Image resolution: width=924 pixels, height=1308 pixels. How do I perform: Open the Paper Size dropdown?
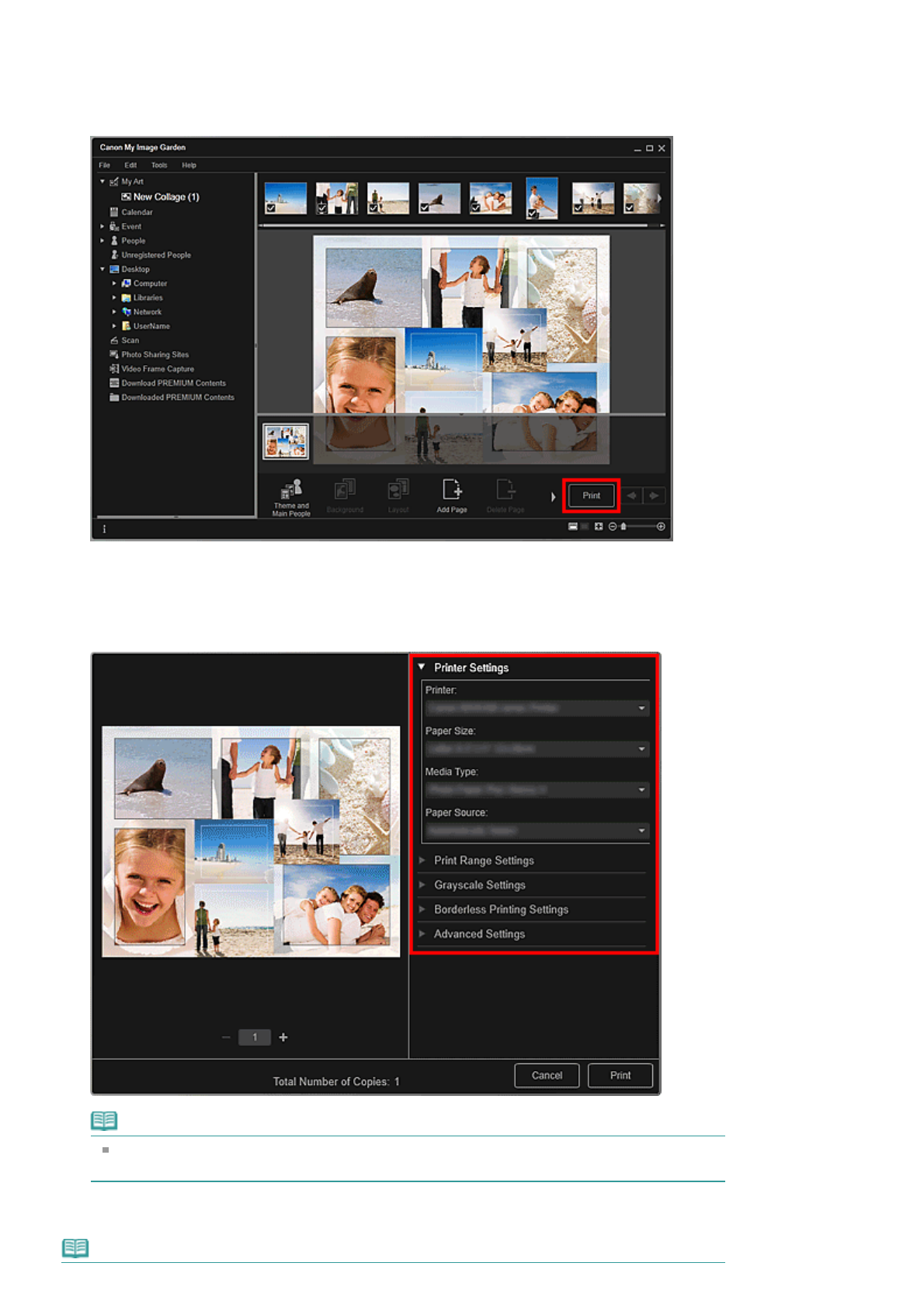click(x=537, y=749)
